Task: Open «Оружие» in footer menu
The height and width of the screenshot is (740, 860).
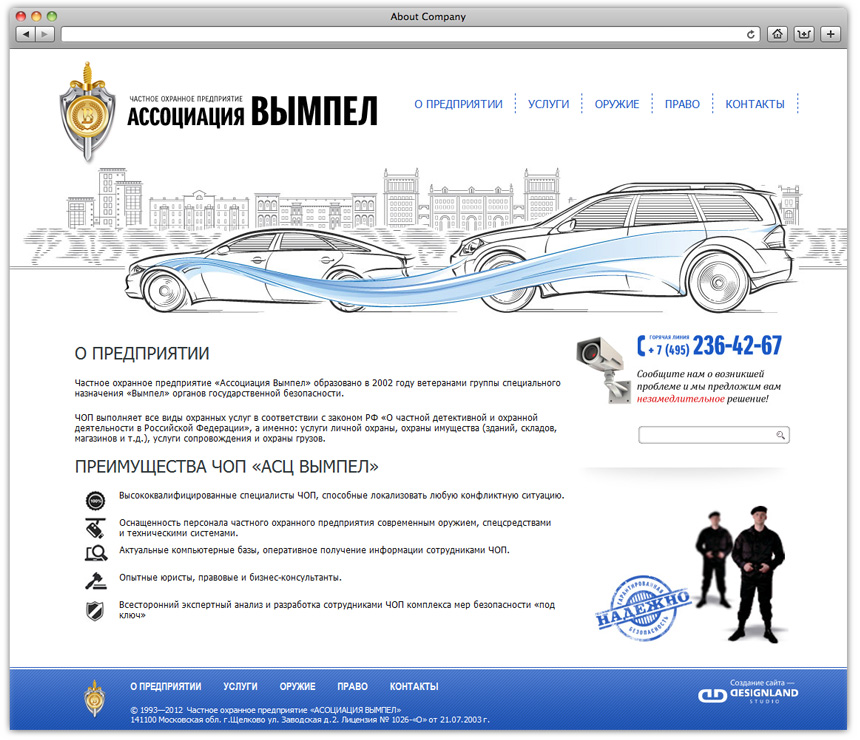Action: tap(297, 687)
